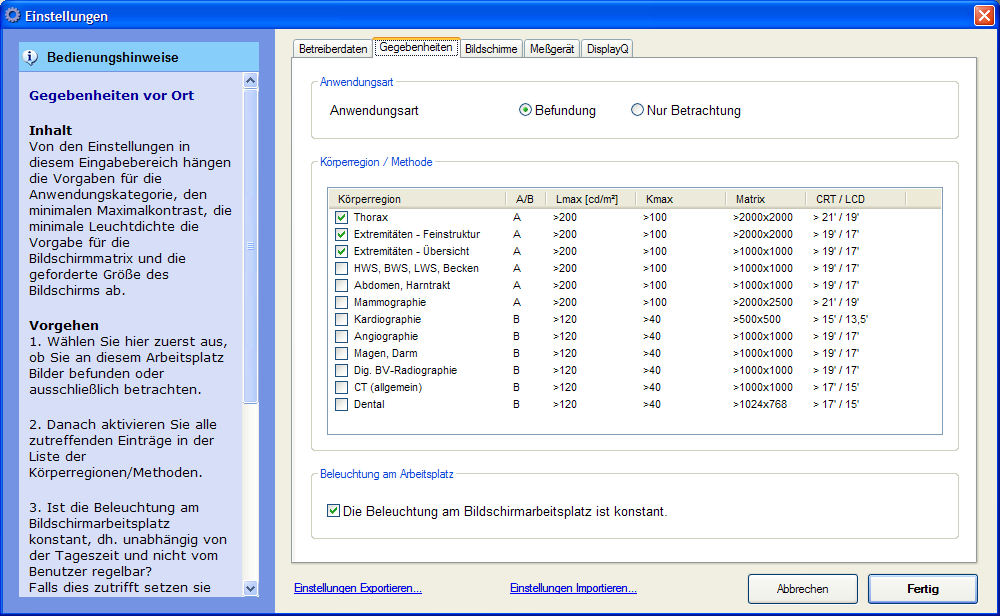Click Magen, Darm category letter B
1000x616 pixels.
[x=517, y=353]
